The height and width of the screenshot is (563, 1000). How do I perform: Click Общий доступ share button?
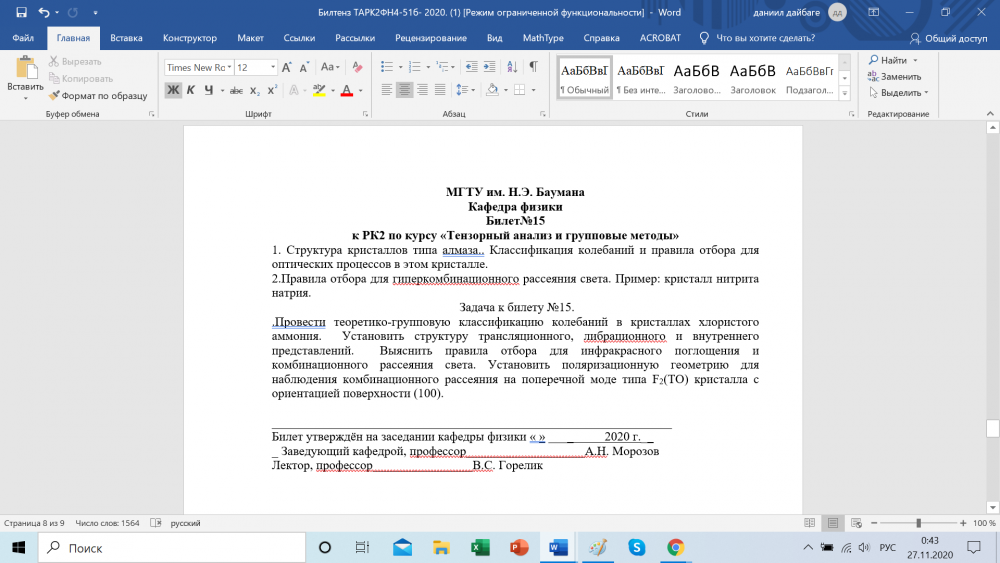pos(948,38)
